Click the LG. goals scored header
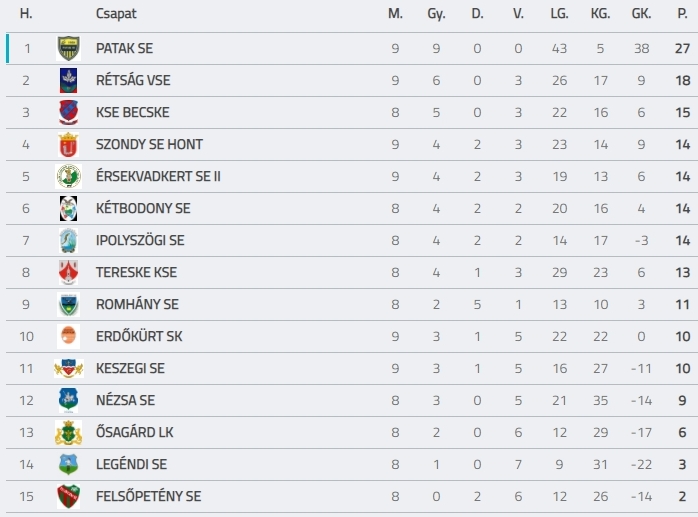The width and height of the screenshot is (698, 517). click(559, 14)
